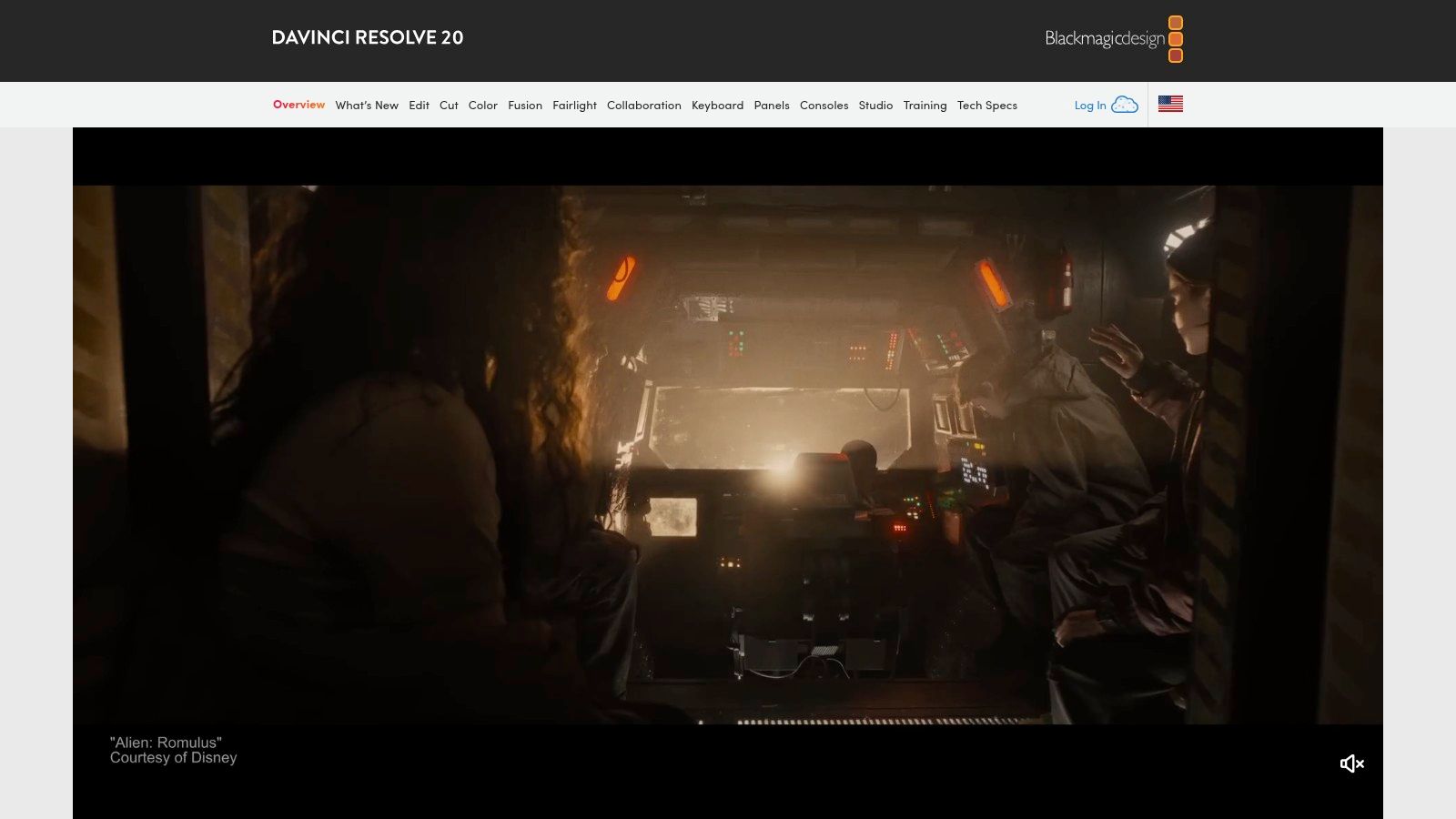Open the Fusion page
Image resolution: width=1456 pixels, height=819 pixels.
tap(525, 105)
